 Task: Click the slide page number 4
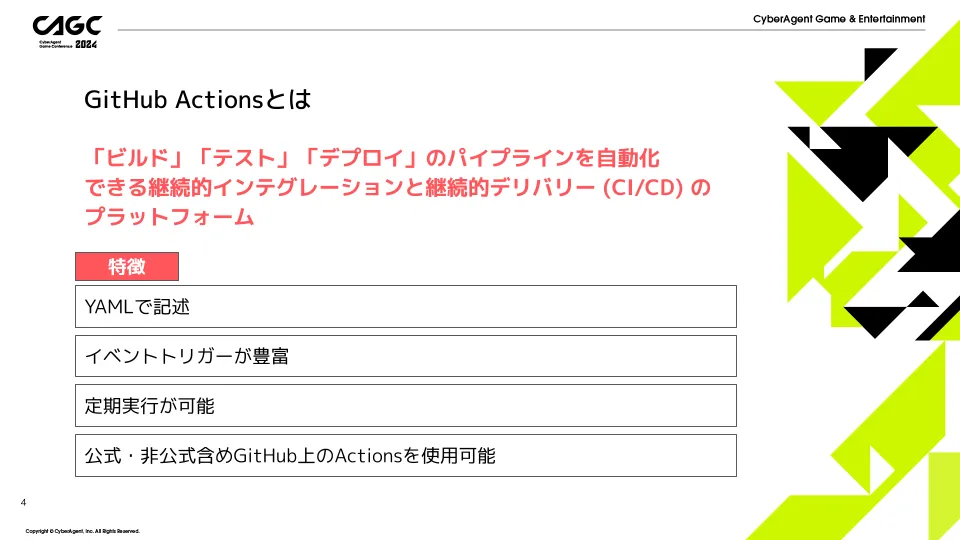click(23, 502)
